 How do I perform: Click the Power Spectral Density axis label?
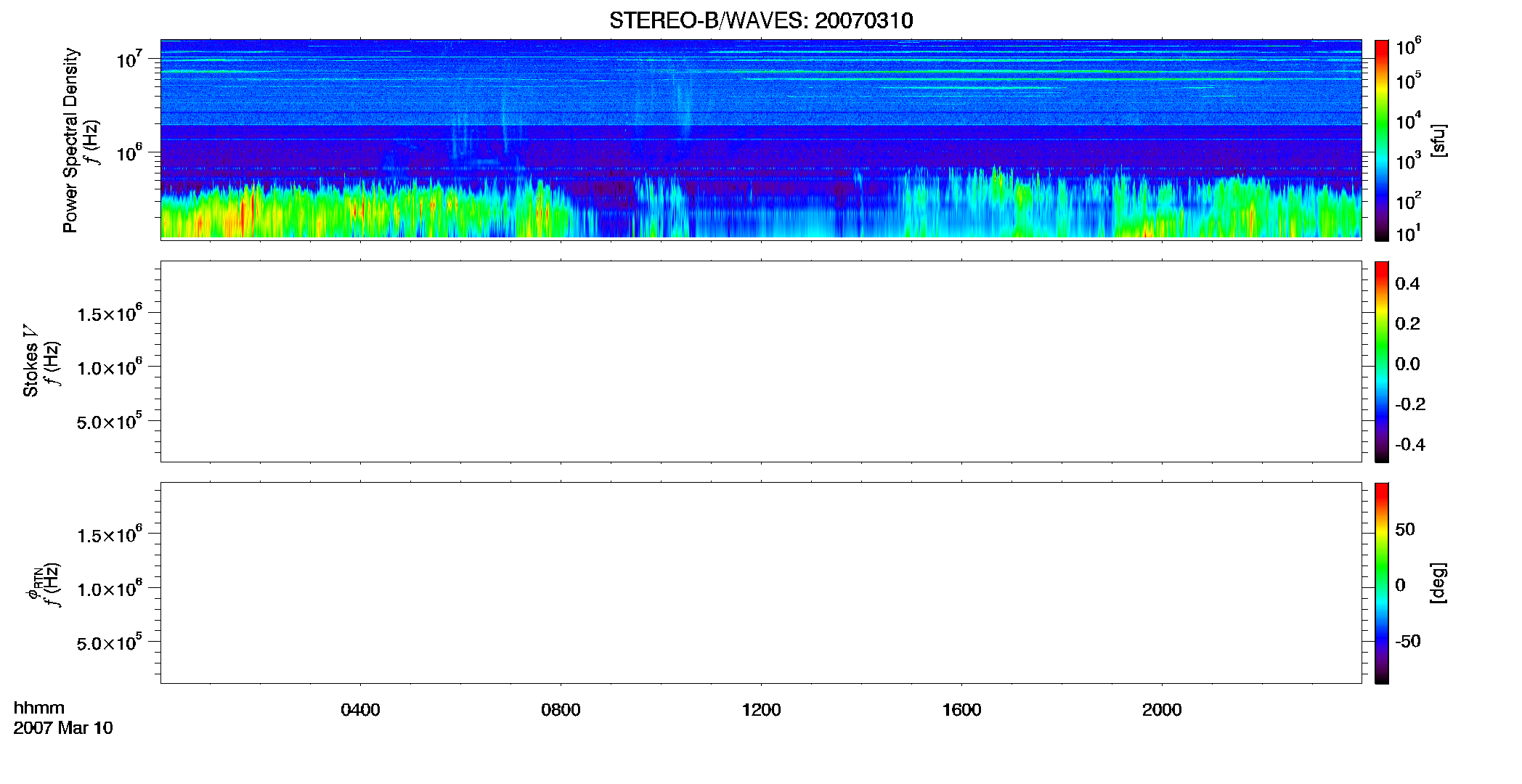[x=70, y=140]
